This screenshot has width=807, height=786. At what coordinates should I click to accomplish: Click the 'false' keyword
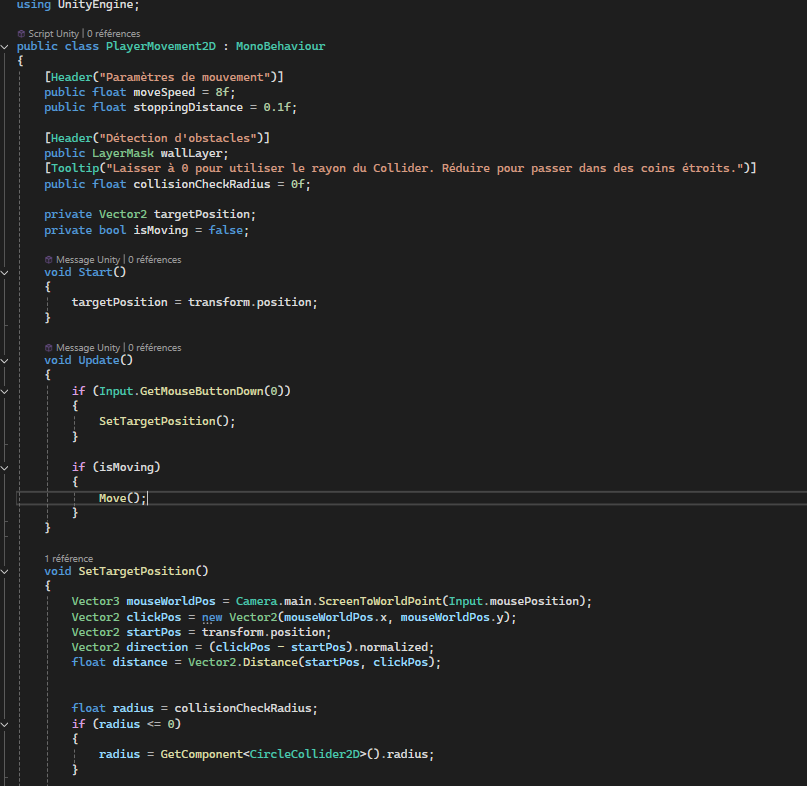click(225, 230)
